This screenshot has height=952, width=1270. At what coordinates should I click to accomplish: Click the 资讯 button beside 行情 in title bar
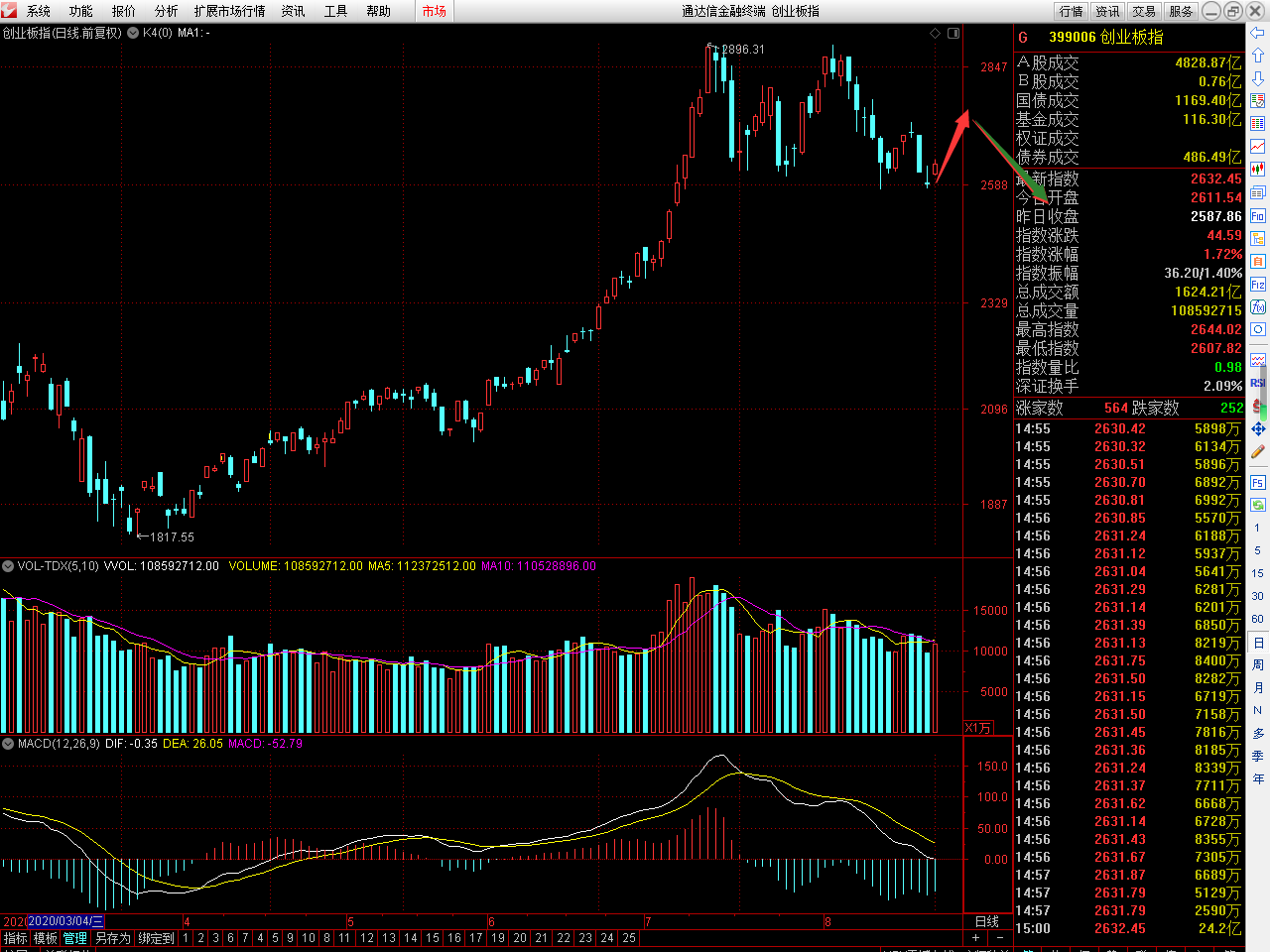pos(1108,11)
